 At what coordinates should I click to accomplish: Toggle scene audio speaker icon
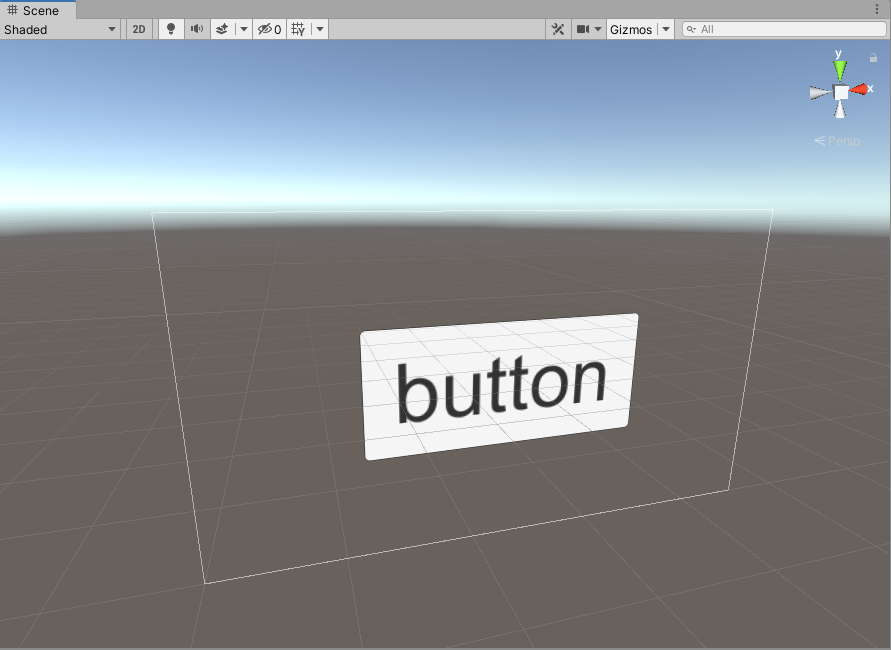pyautogui.click(x=197, y=30)
